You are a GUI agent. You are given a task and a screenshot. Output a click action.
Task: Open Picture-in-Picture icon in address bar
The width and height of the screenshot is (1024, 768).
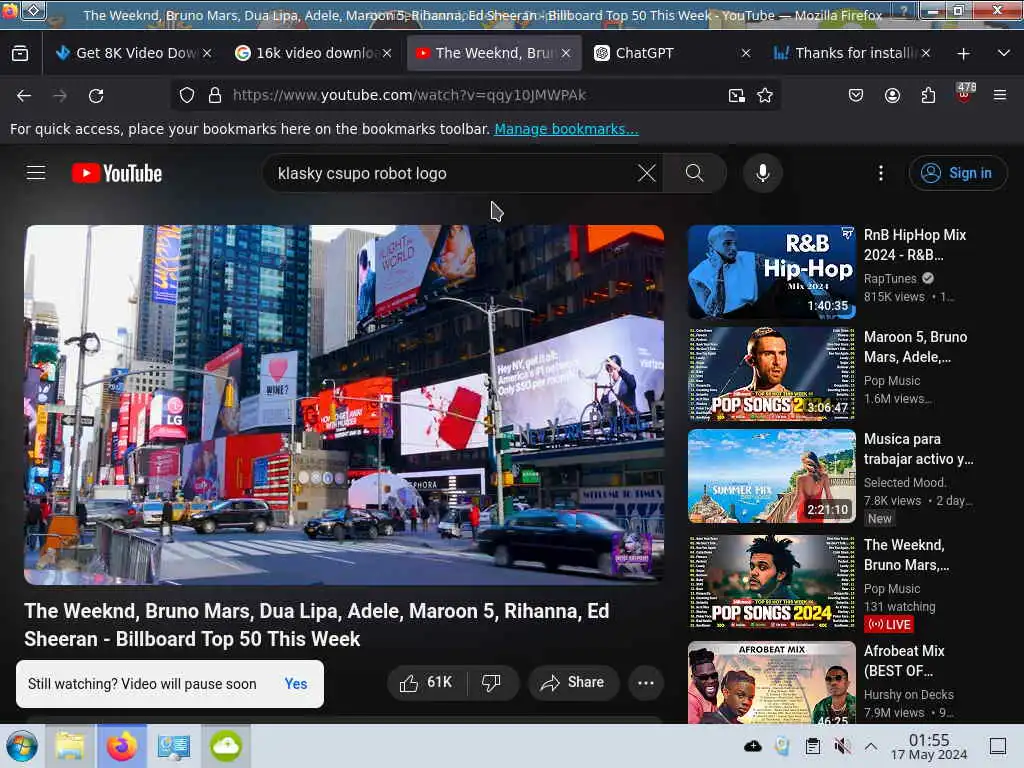[x=737, y=95]
